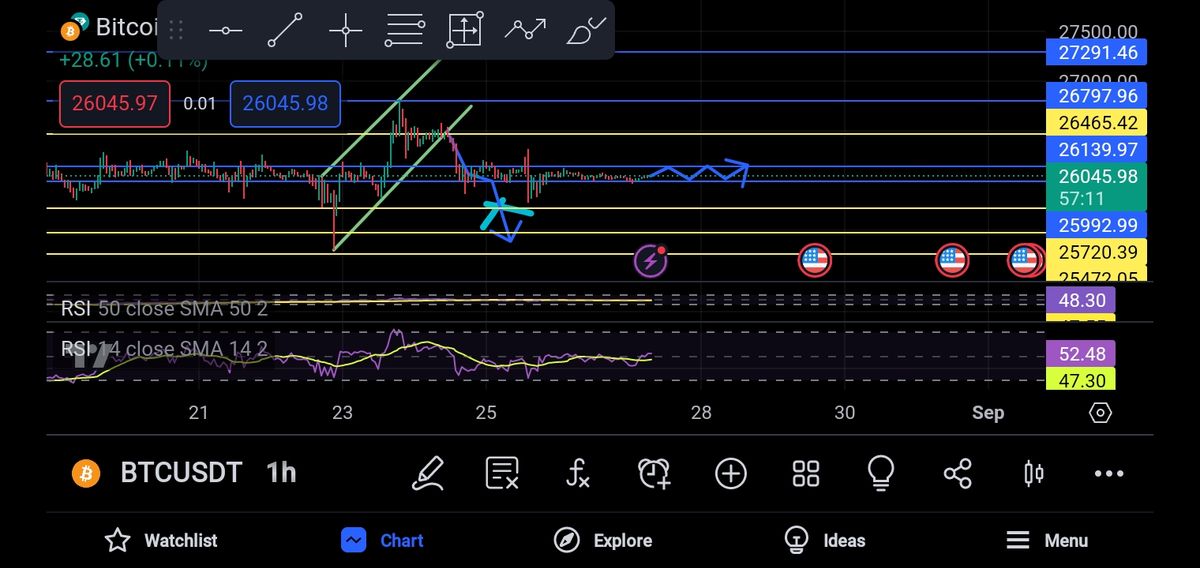The height and width of the screenshot is (568, 1200).
Task: Toggle the drawing pen mode
Action: tap(427, 473)
